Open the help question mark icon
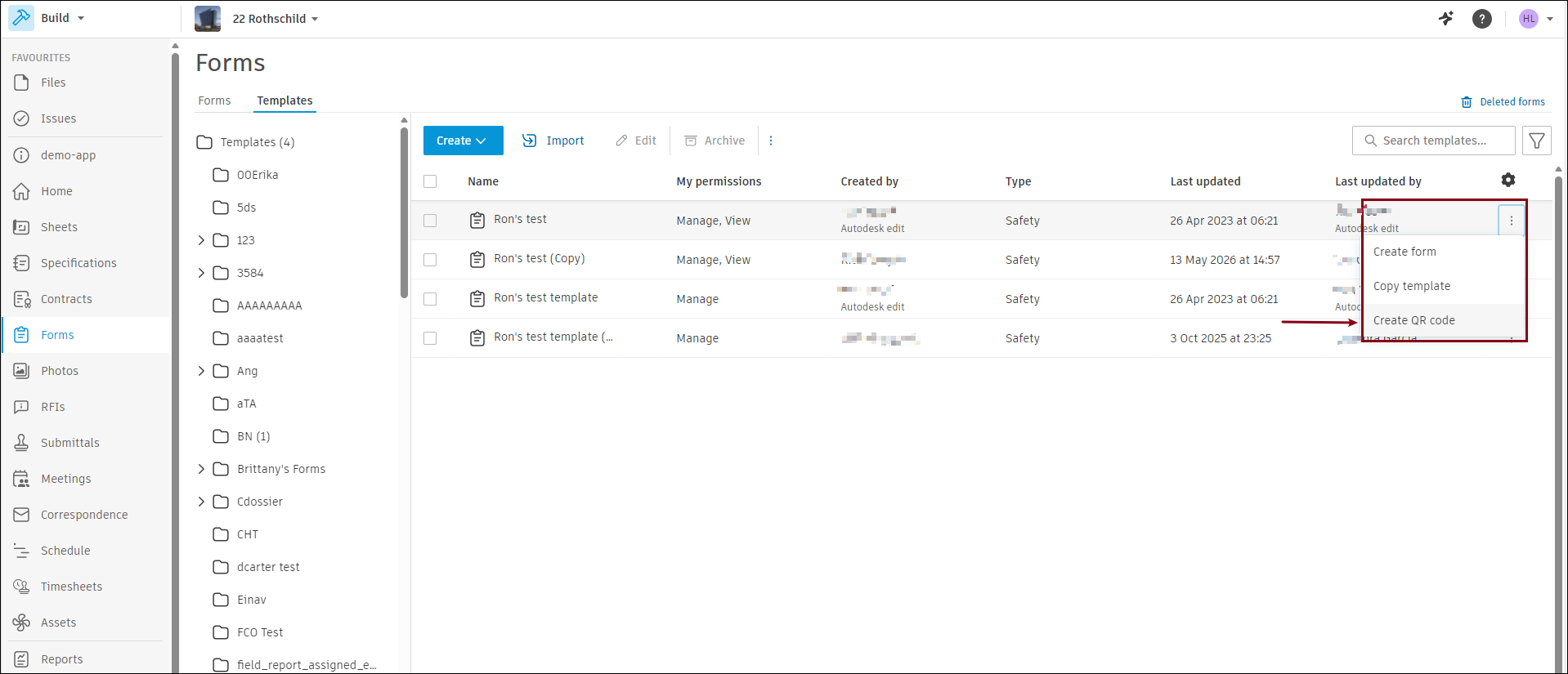This screenshot has width=1568, height=674. pos(1482,18)
